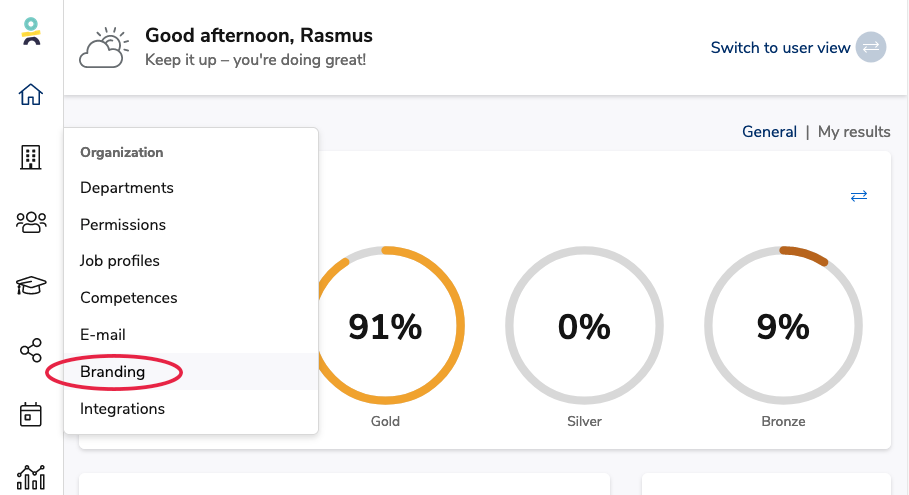909x495 pixels.
Task: Open the Home dashboard icon
Action: [31, 94]
